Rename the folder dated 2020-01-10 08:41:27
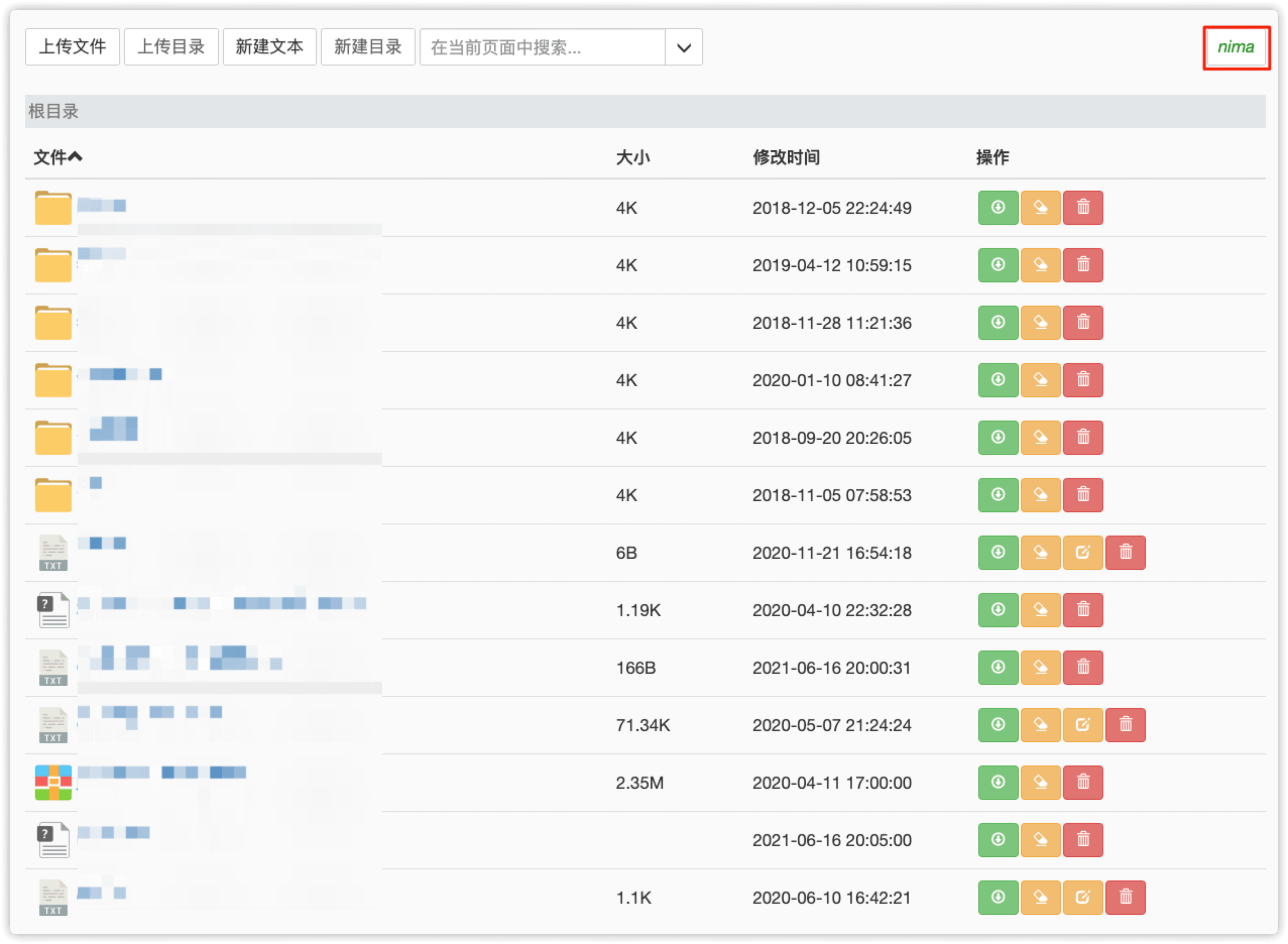 (1040, 380)
